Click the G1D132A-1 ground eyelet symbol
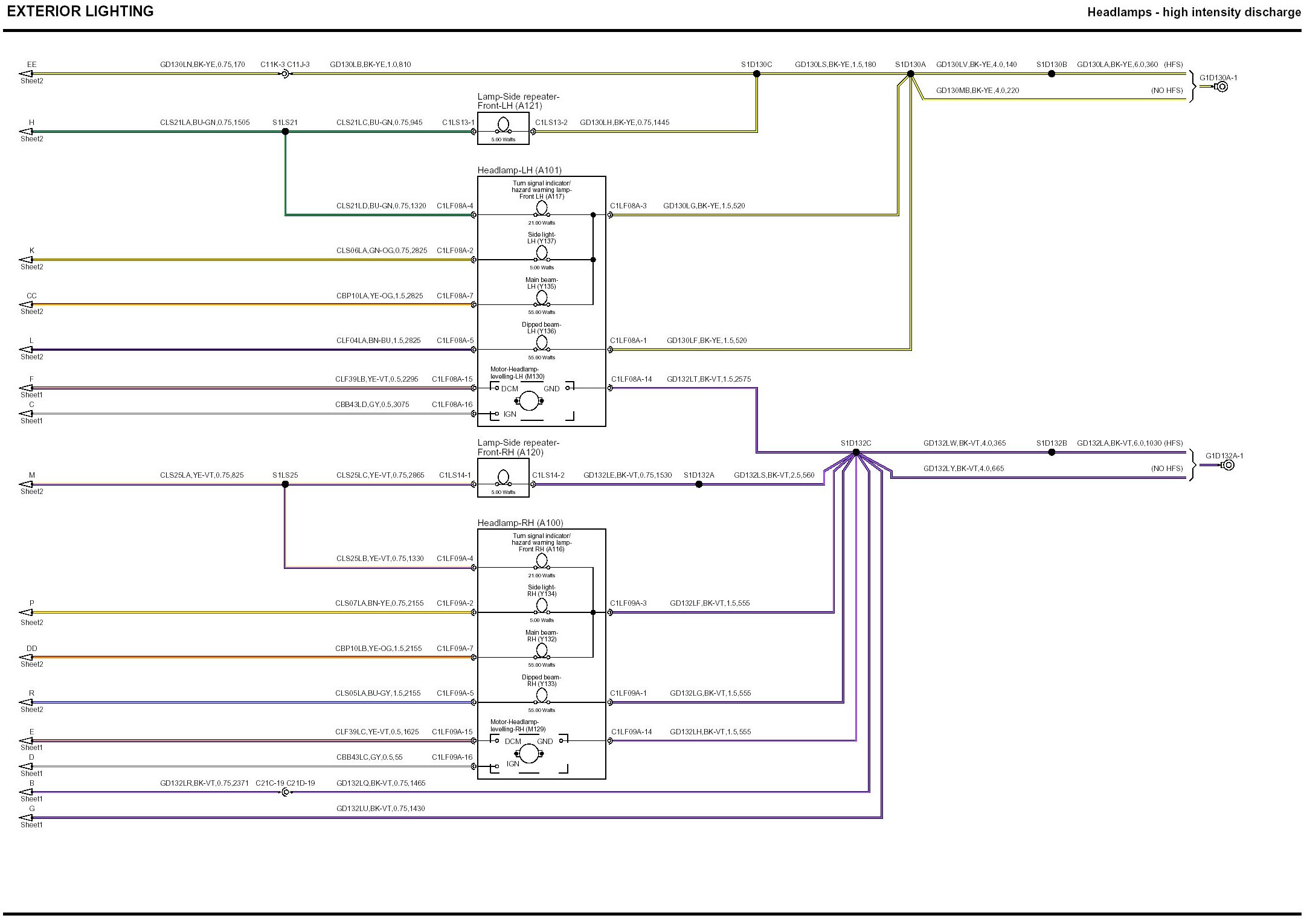The height and width of the screenshot is (924, 1307). [x=1228, y=465]
